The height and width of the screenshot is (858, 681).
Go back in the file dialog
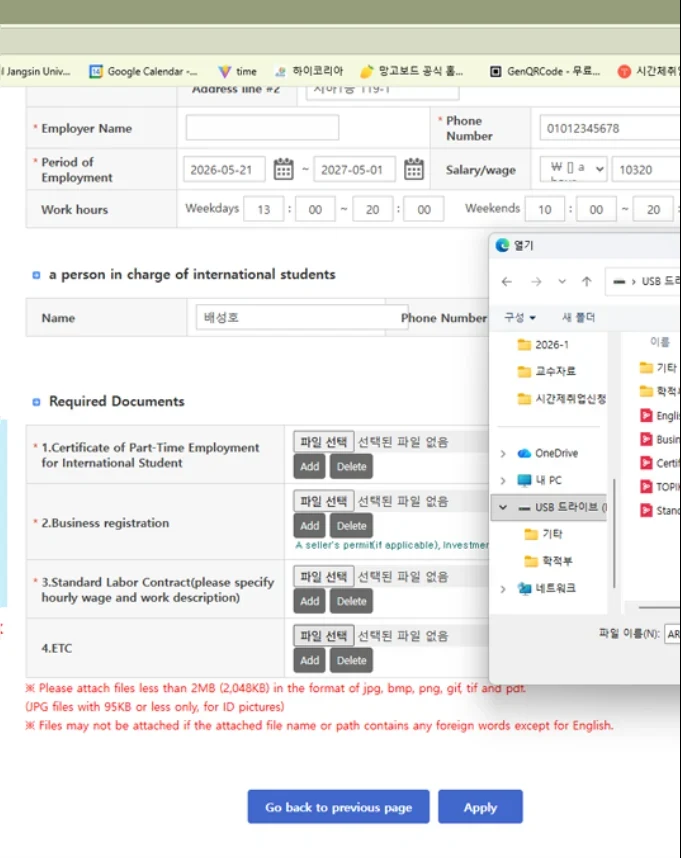click(507, 281)
